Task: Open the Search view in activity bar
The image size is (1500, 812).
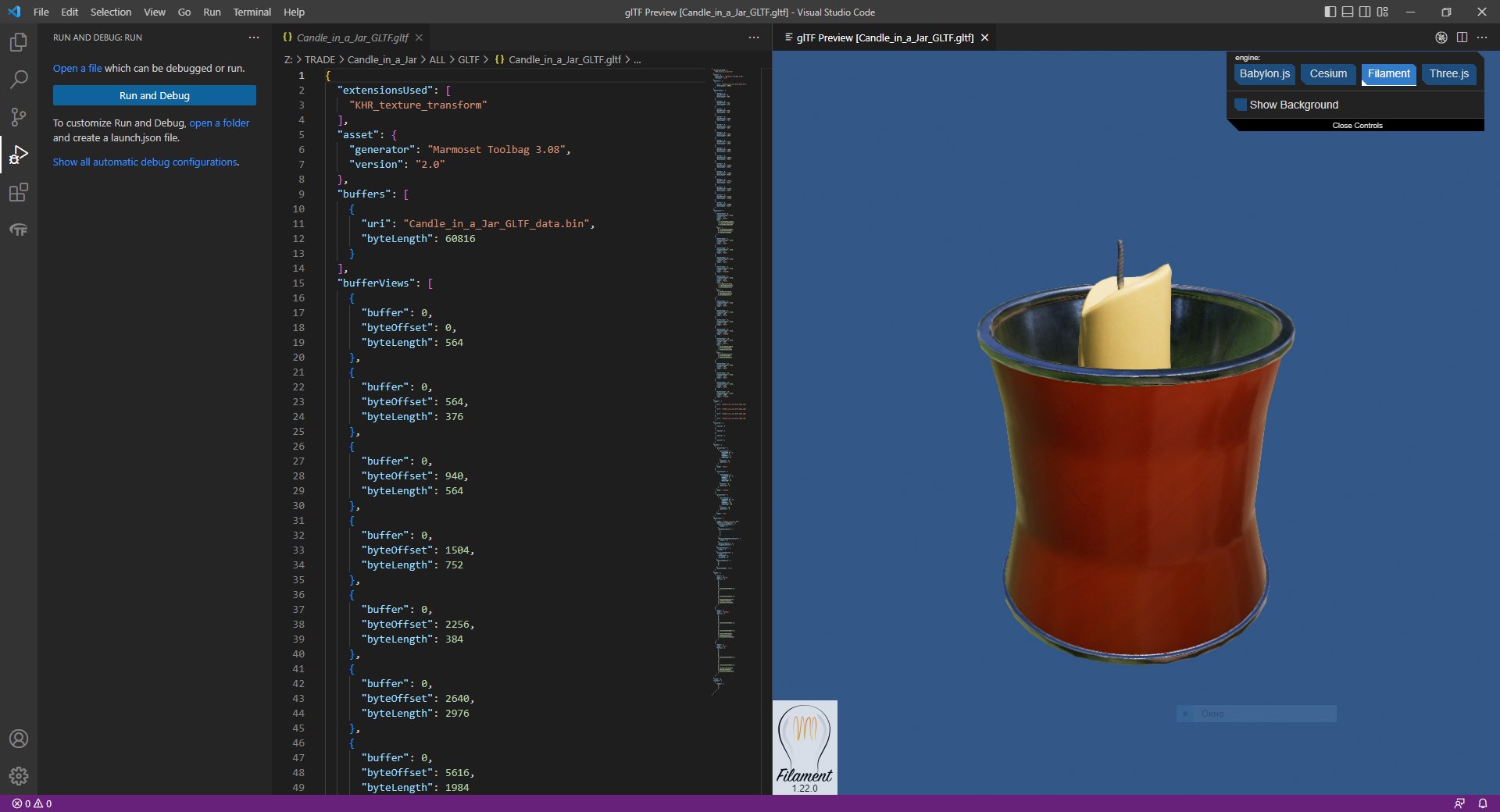Action: coord(19,79)
